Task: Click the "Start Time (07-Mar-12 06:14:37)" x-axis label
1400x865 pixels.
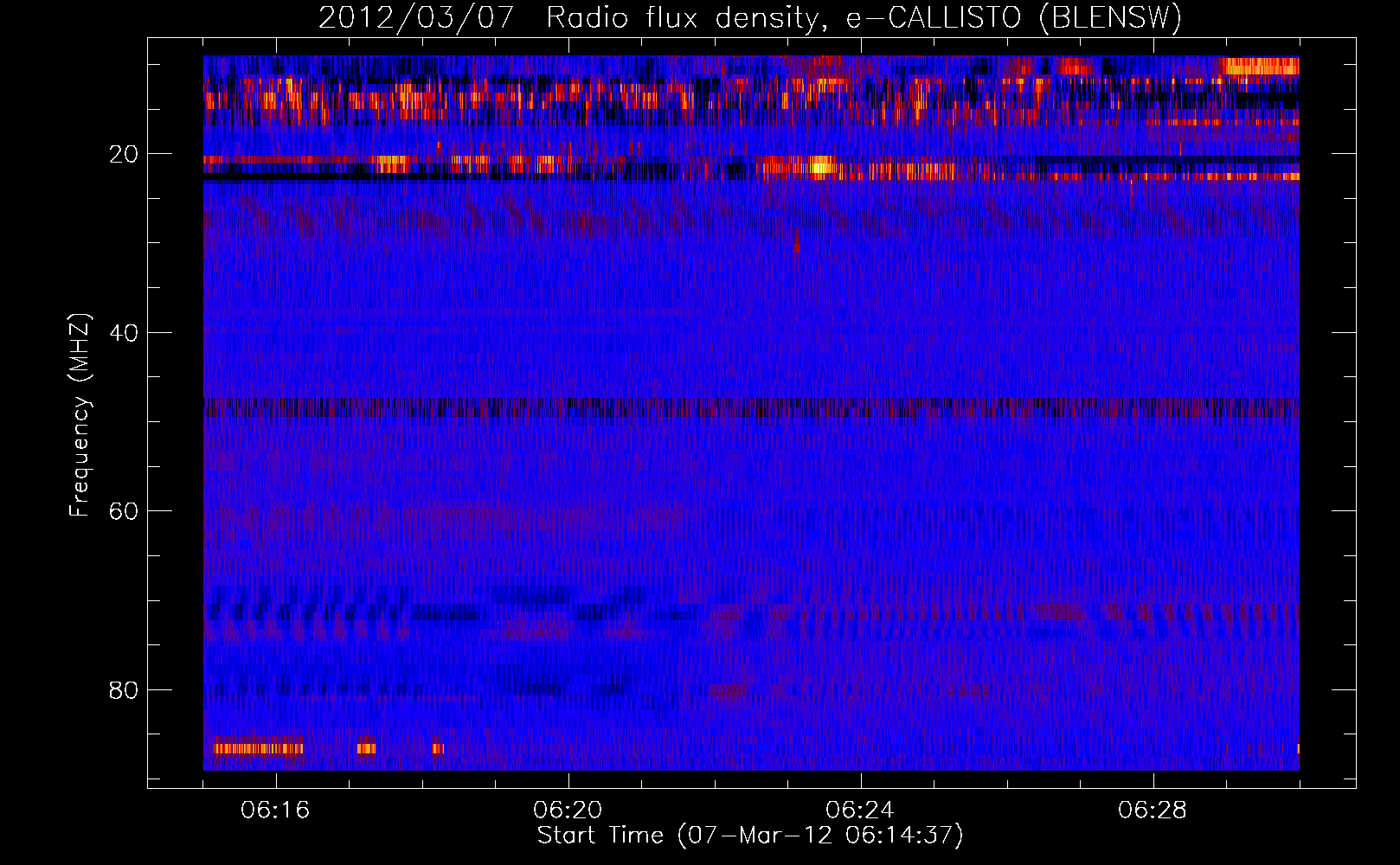Action: (x=750, y=836)
